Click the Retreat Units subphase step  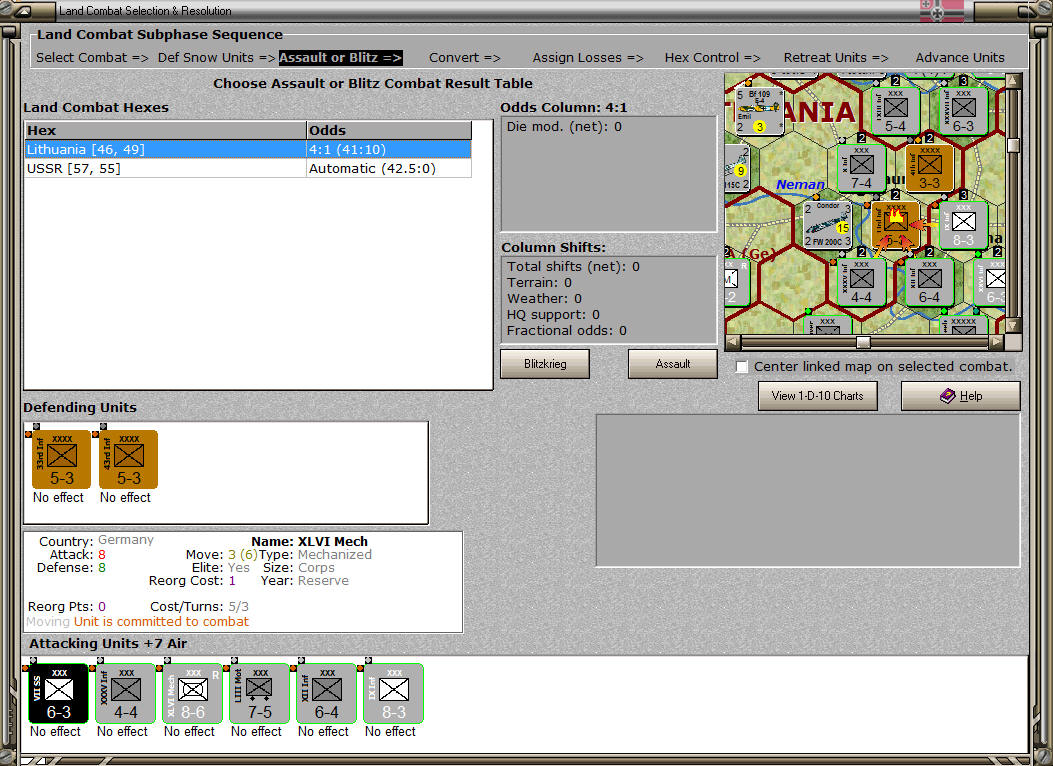(x=835, y=58)
